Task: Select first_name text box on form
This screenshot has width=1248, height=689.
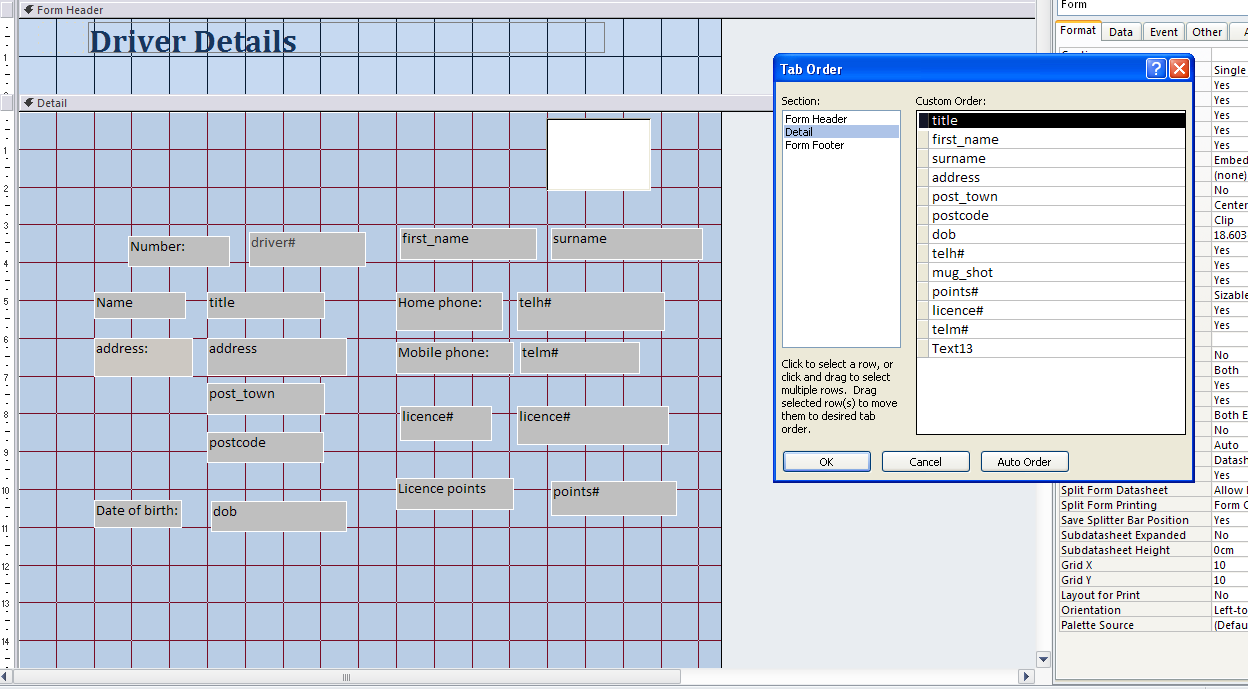Action: (468, 243)
